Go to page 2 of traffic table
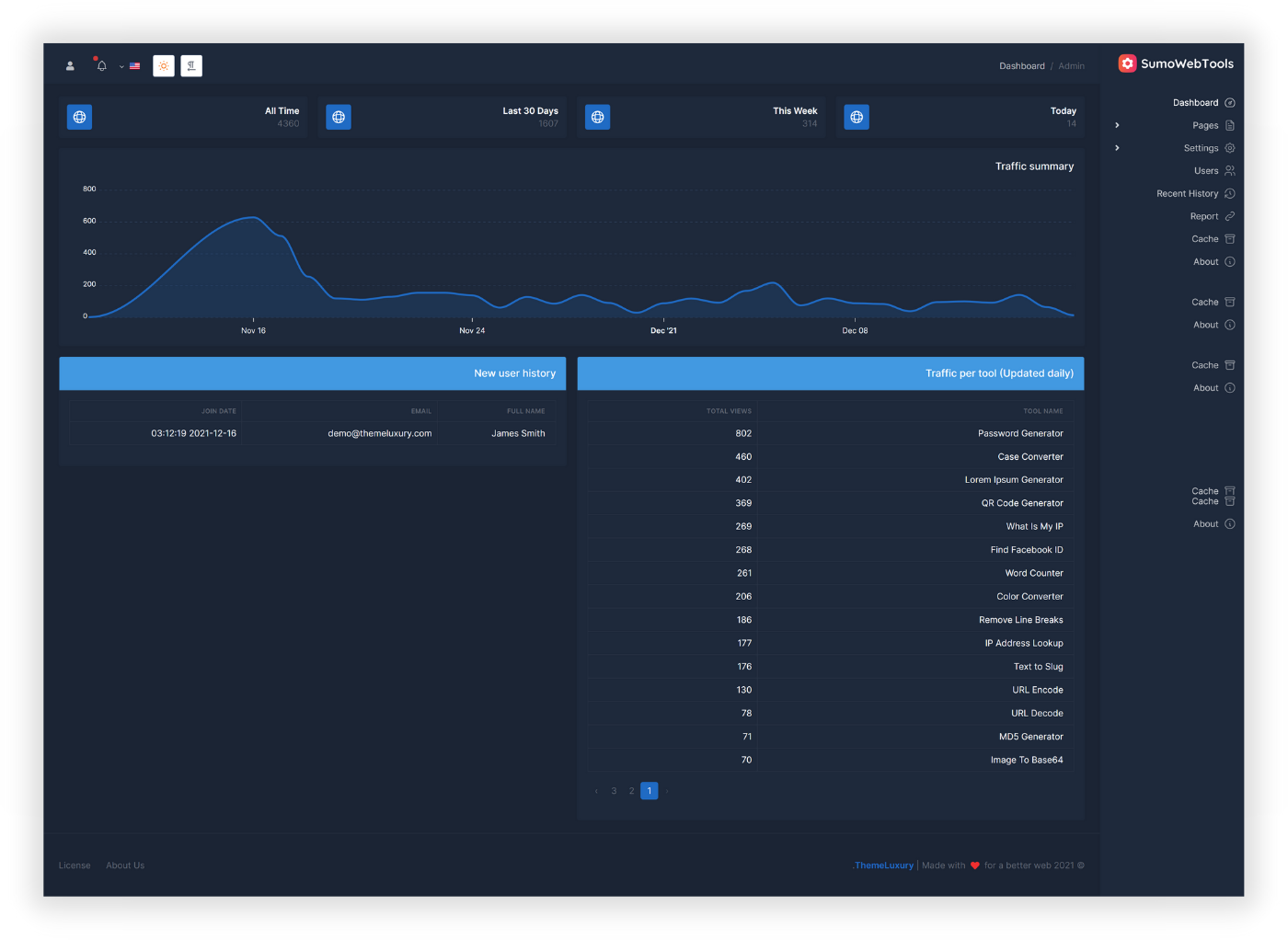 631,791
